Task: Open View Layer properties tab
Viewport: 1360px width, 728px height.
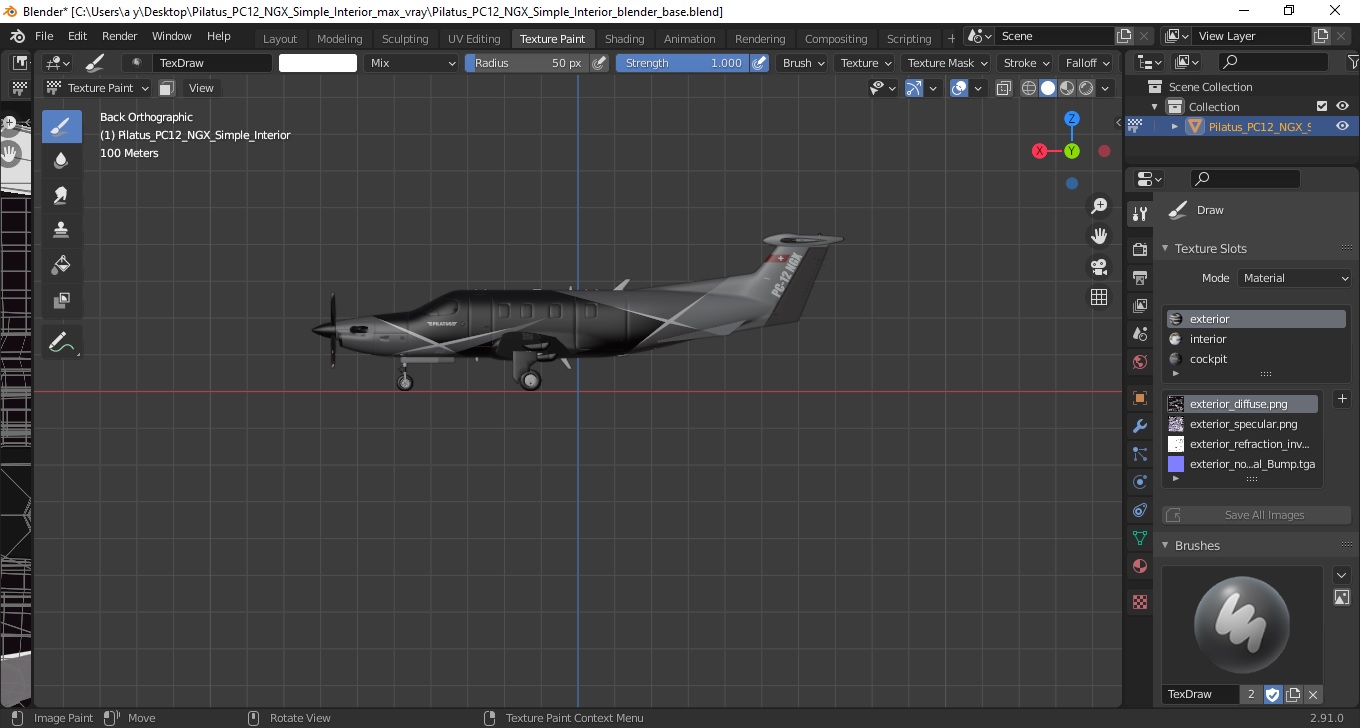Action: (1139, 306)
